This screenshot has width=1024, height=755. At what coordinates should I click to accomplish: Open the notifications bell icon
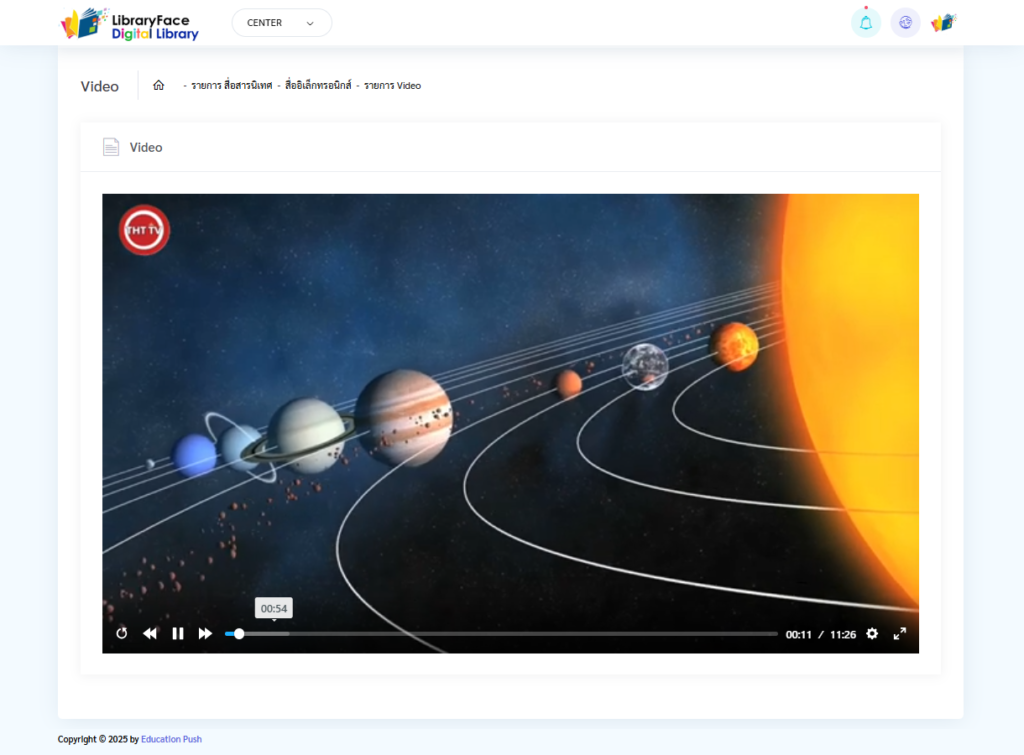point(865,23)
